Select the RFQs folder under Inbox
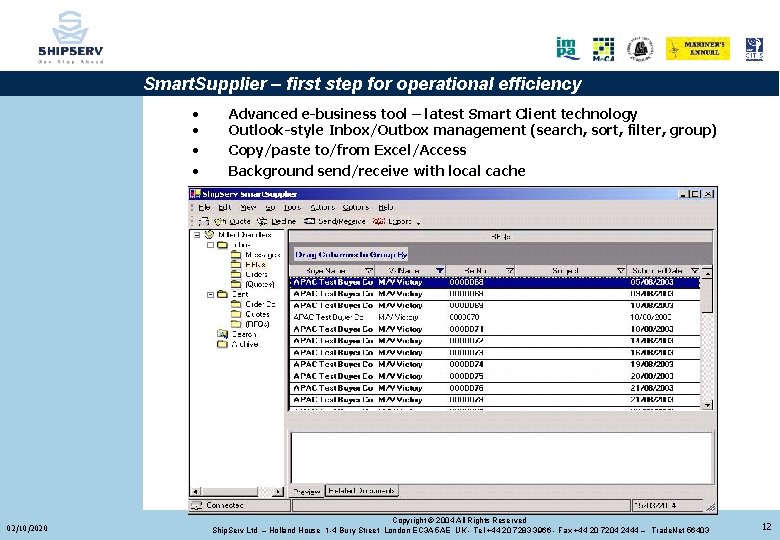Screen dimensions: 780x540 pyautogui.click(x=256, y=265)
